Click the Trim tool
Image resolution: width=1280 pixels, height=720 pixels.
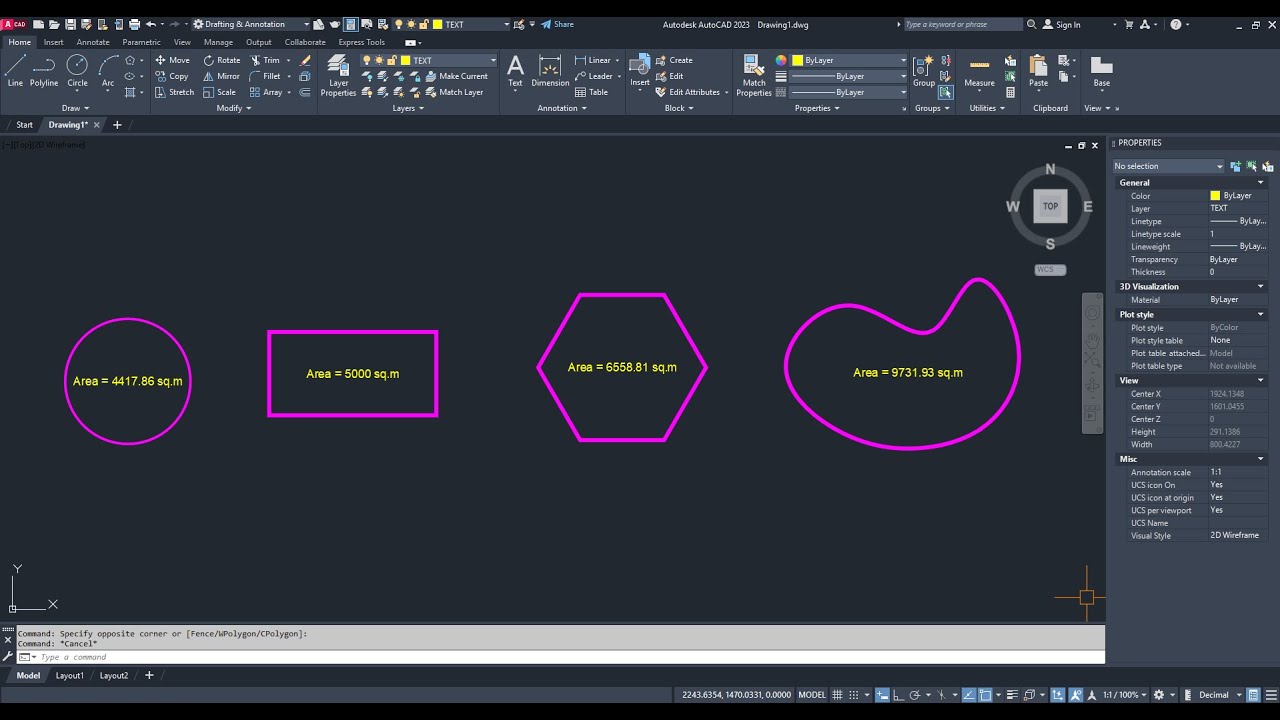[265, 60]
